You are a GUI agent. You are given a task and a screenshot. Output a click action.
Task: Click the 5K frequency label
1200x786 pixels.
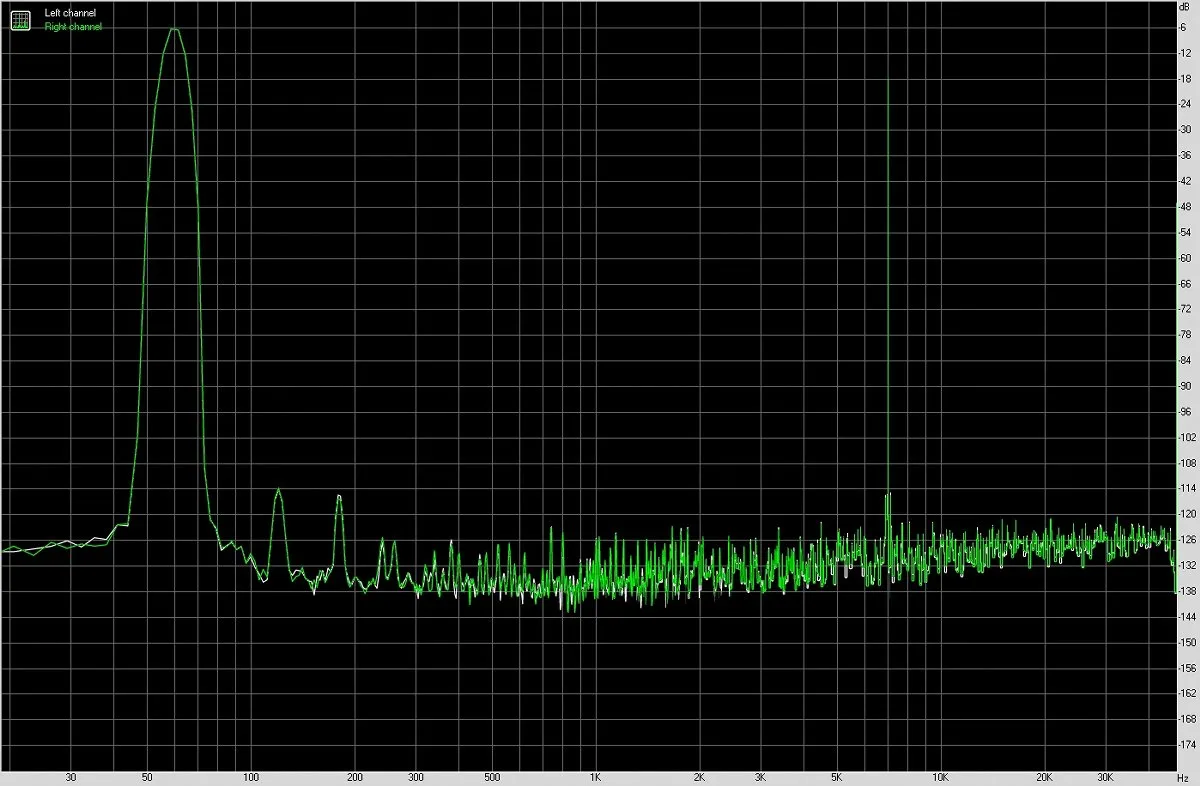(836, 777)
